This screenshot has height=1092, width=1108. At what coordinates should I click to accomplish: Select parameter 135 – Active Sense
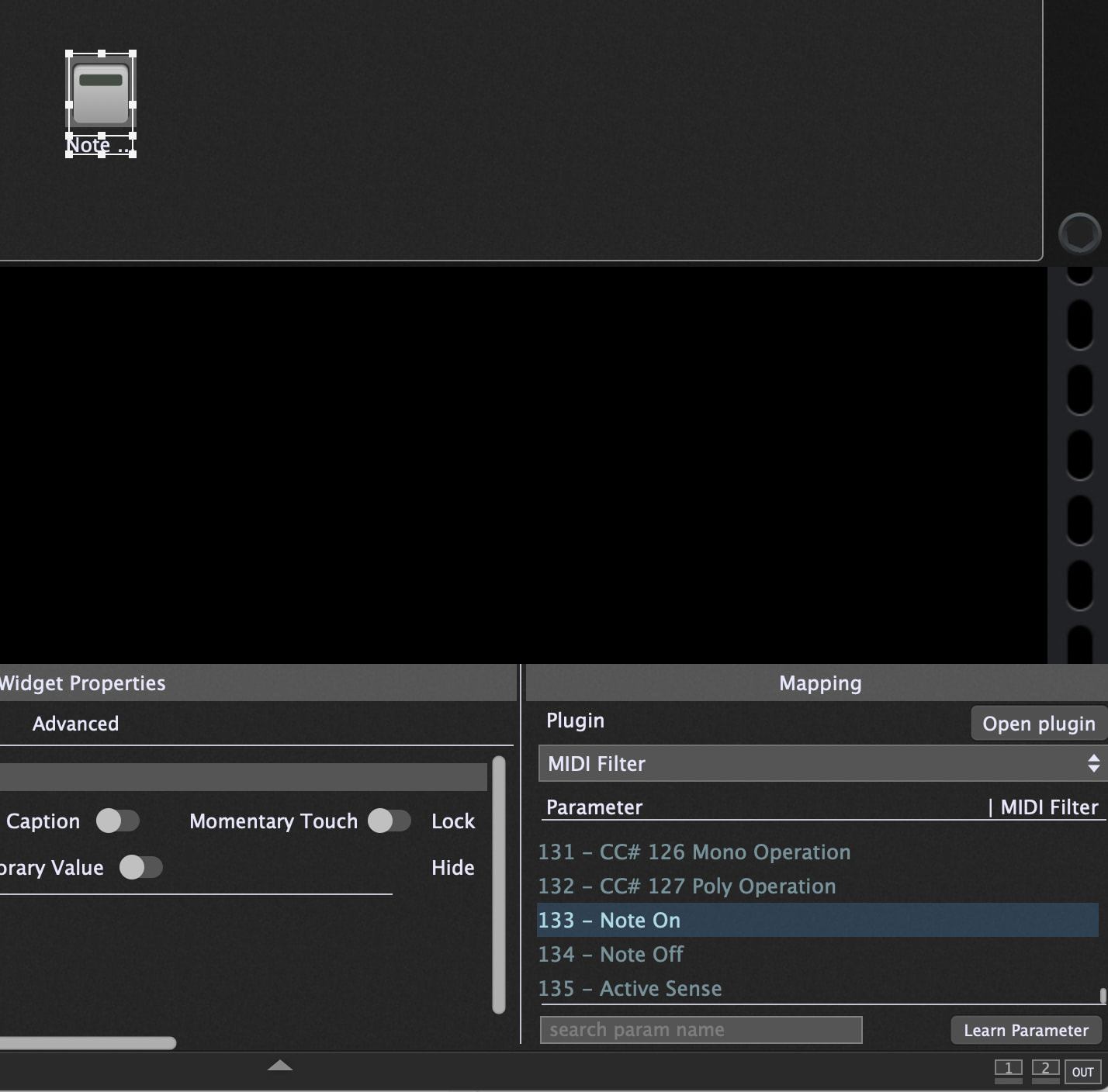pos(629,988)
